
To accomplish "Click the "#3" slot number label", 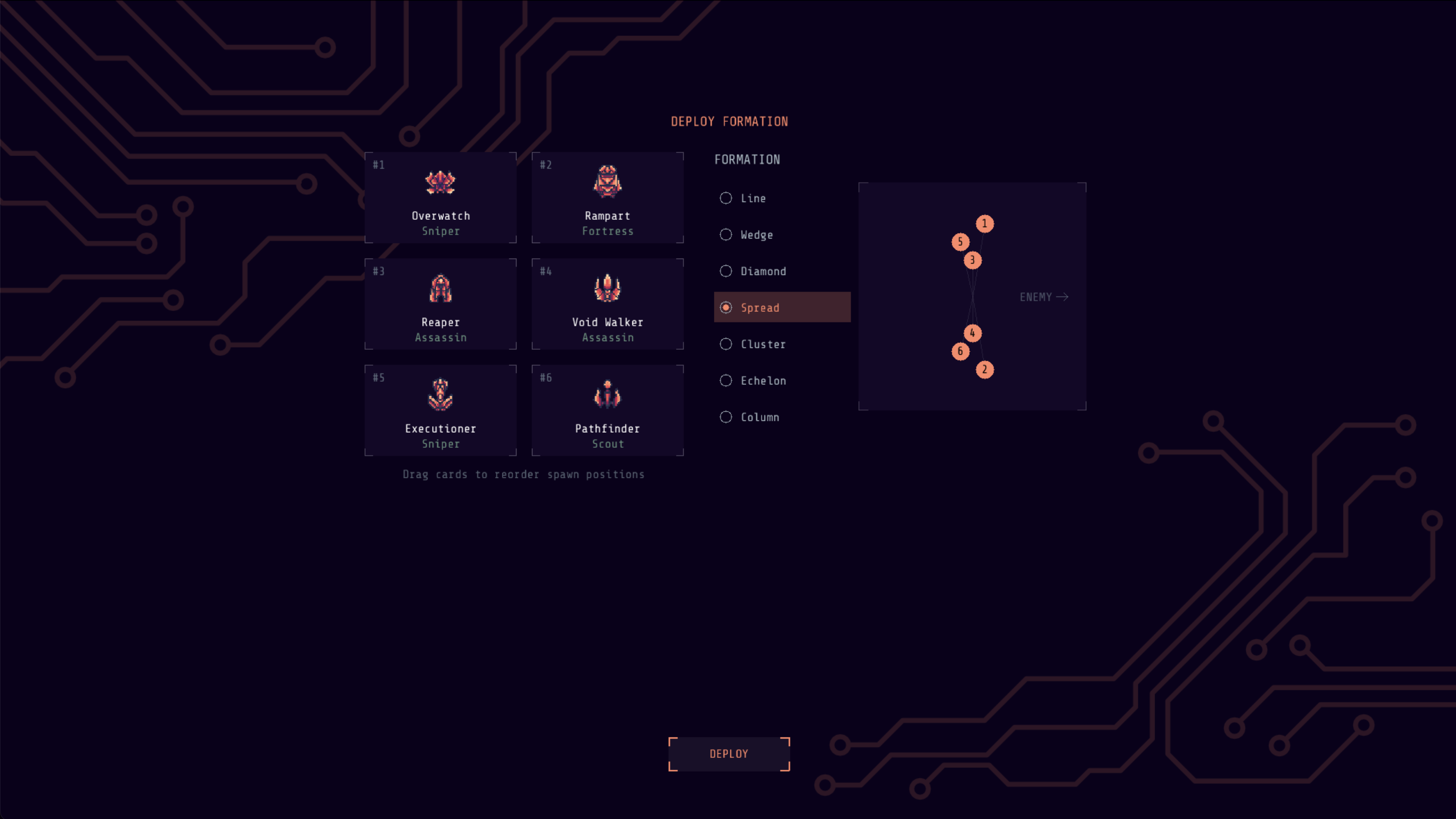I will (x=379, y=271).
